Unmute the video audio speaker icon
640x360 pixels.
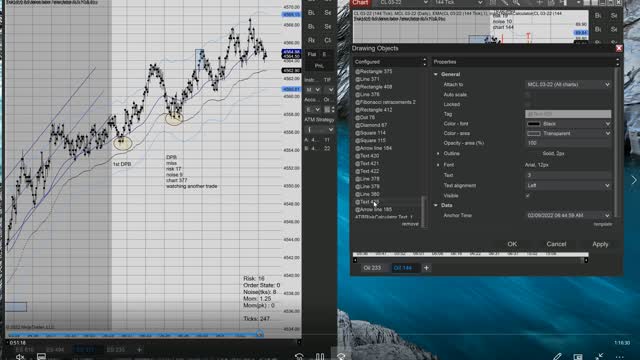[20, 357]
